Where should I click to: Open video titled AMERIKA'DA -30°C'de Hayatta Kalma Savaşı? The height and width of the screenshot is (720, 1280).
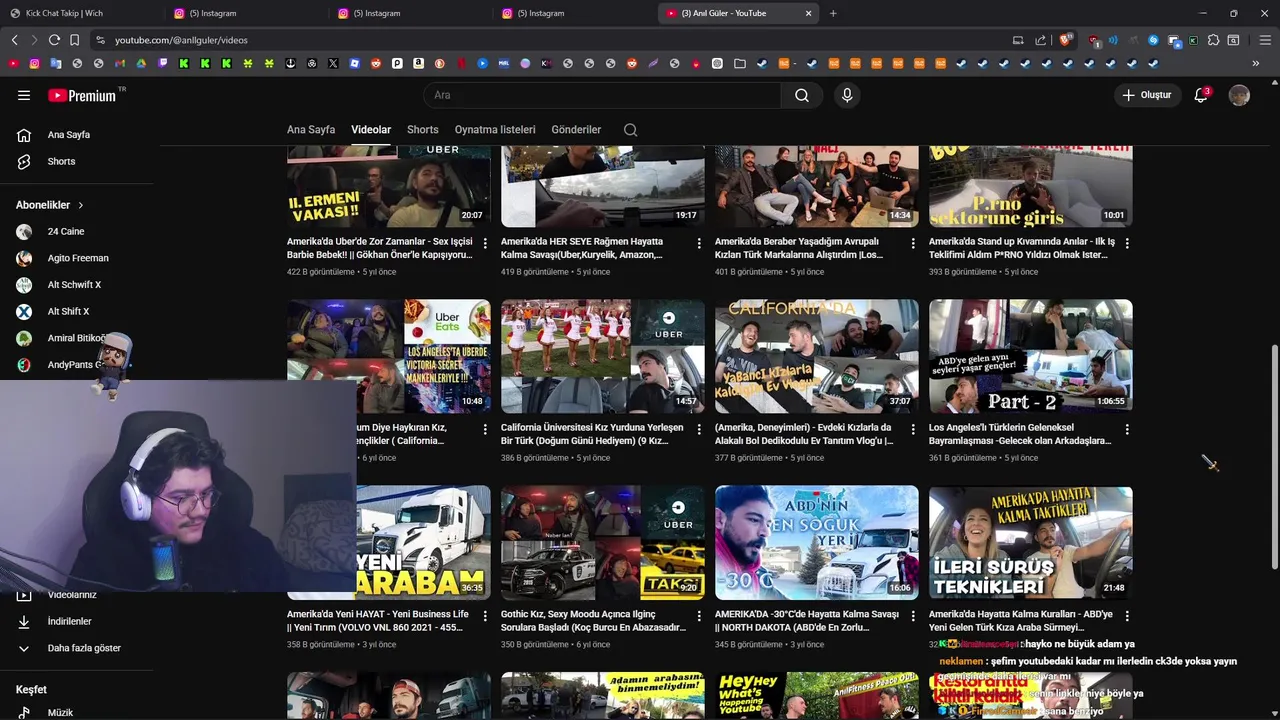coord(807,620)
